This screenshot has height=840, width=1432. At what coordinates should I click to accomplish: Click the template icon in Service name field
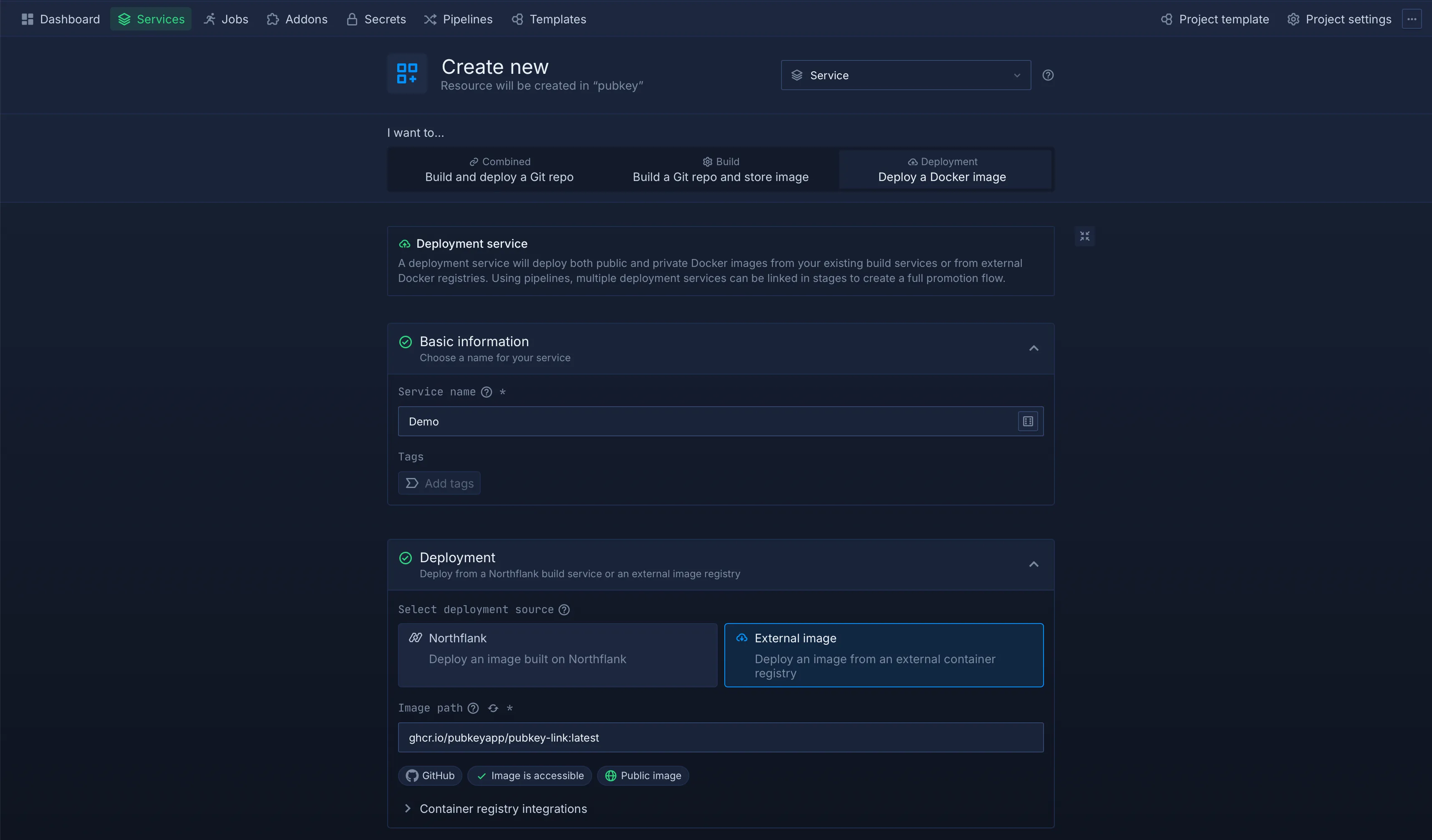tap(1027, 421)
